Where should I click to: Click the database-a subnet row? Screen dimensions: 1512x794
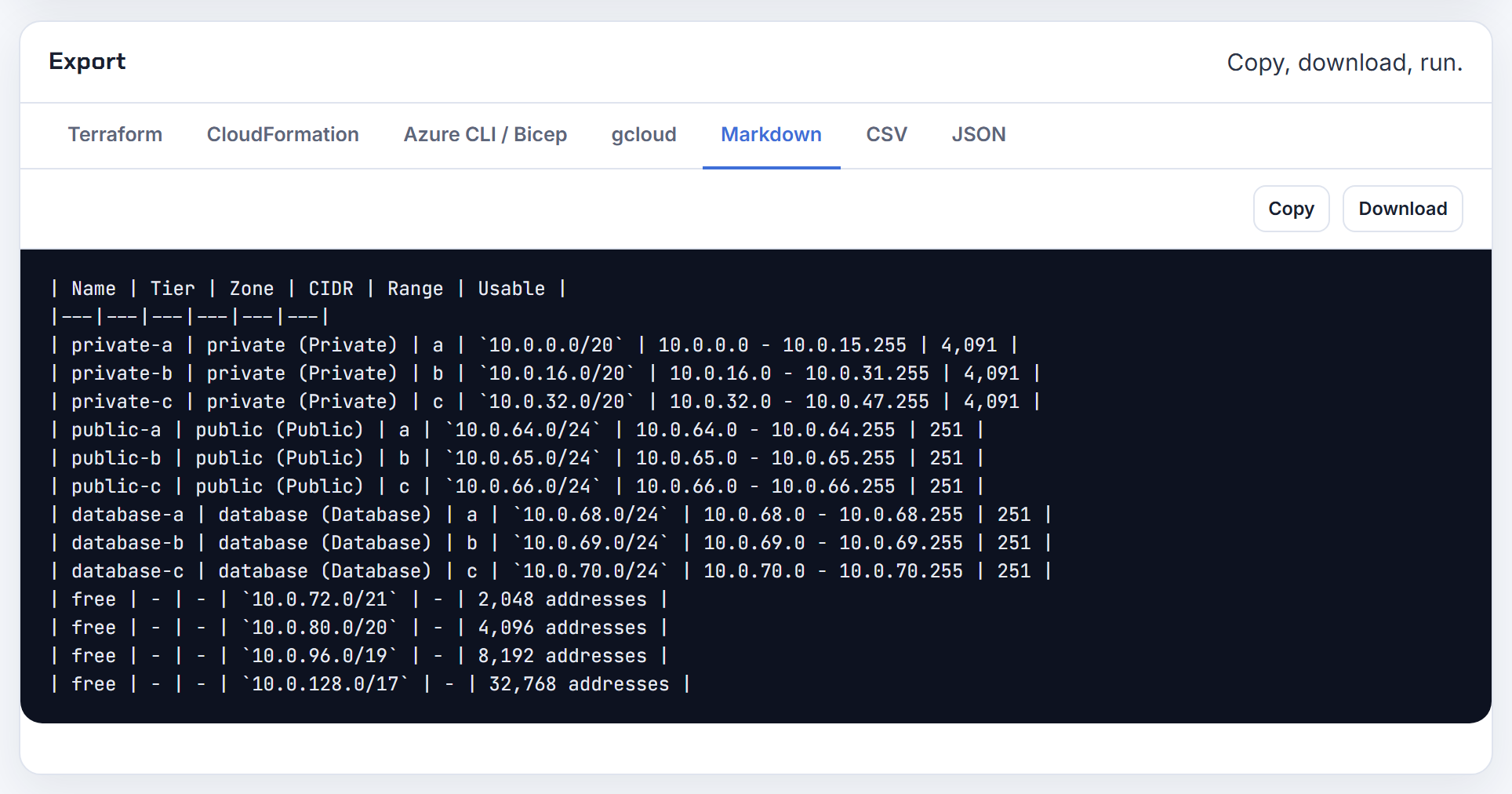click(x=551, y=515)
